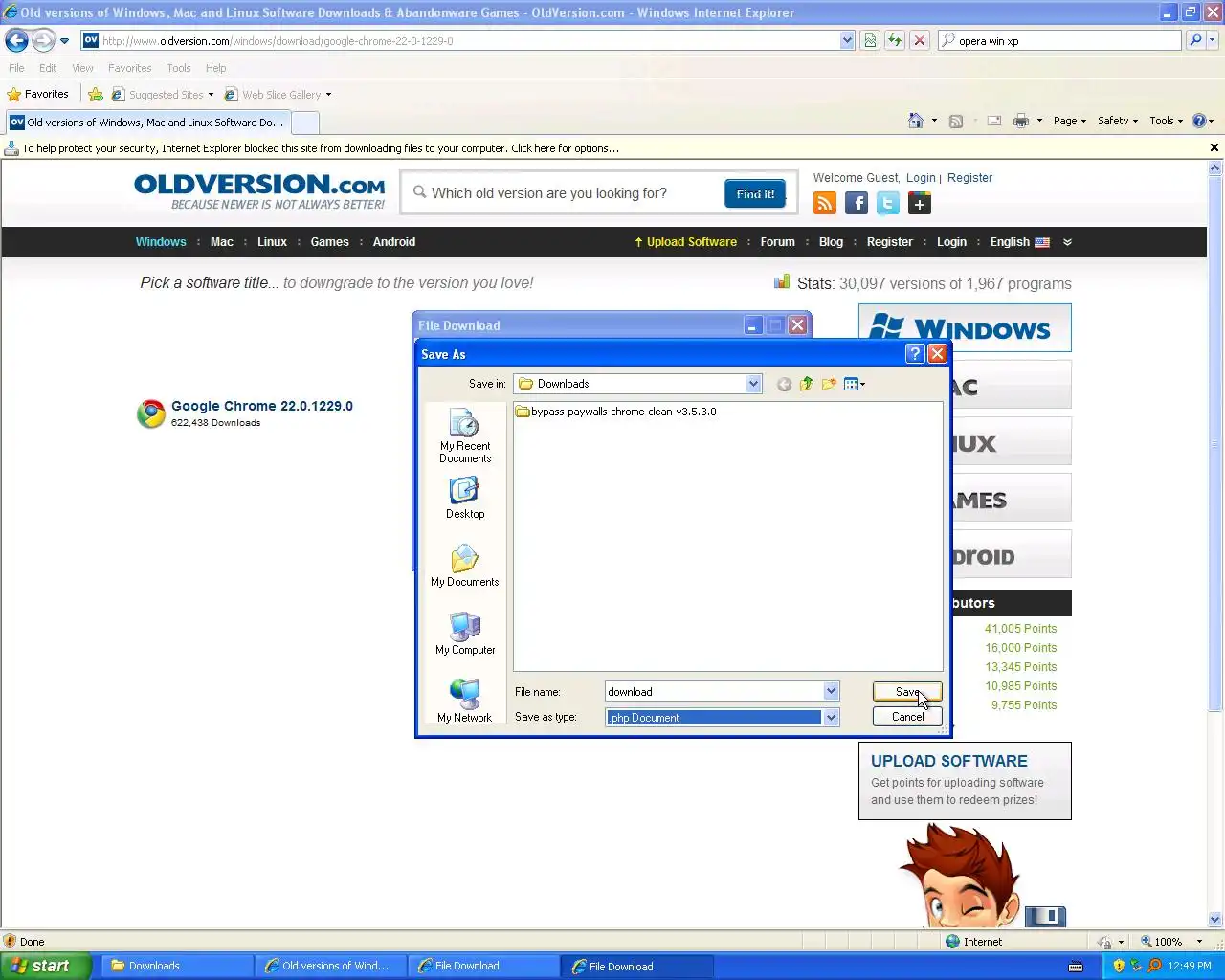Click the IE Help question mark icon
Viewport: 1225px width, 980px height.
point(1198,121)
